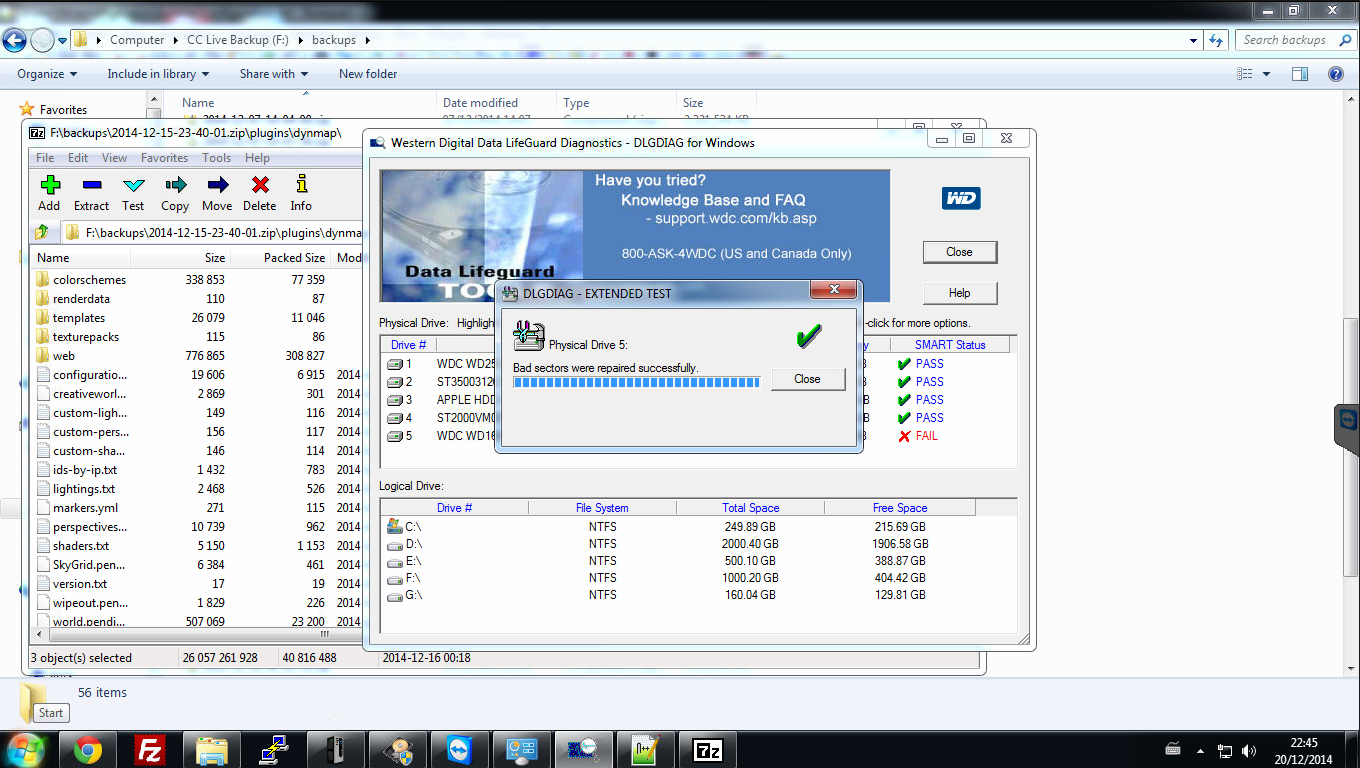Screen dimensions: 1360x768
Task: Select physical drive 2 ST3500312 row
Action: click(699, 382)
